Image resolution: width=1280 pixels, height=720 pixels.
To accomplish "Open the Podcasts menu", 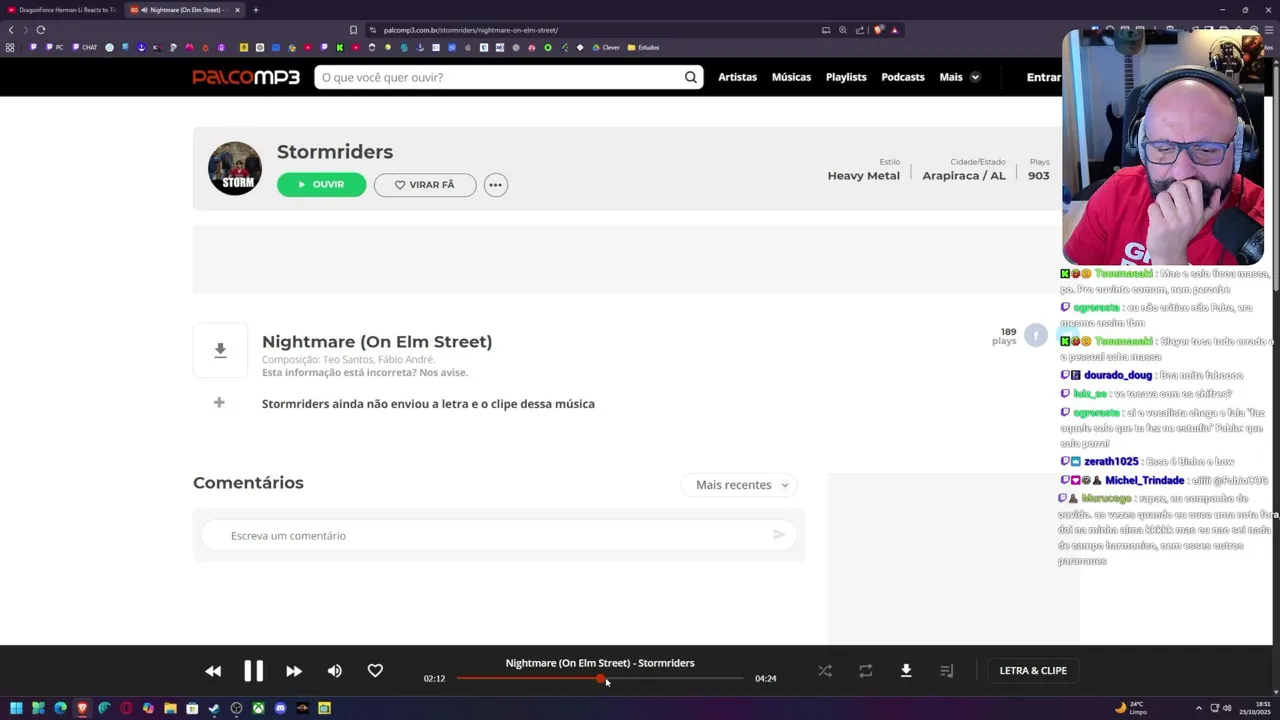I will [x=903, y=77].
